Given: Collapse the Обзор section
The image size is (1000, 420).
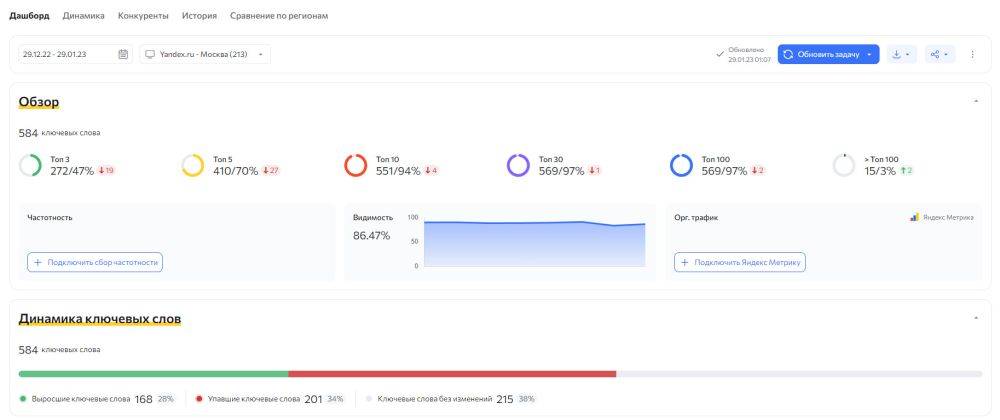Looking at the screenshot, I should 976,101.
